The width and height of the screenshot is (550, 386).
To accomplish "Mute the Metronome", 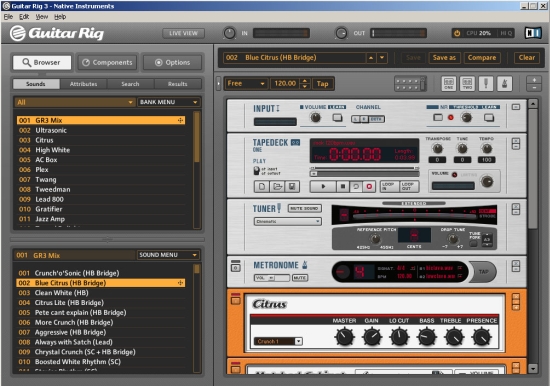I will tap(300, 278).
